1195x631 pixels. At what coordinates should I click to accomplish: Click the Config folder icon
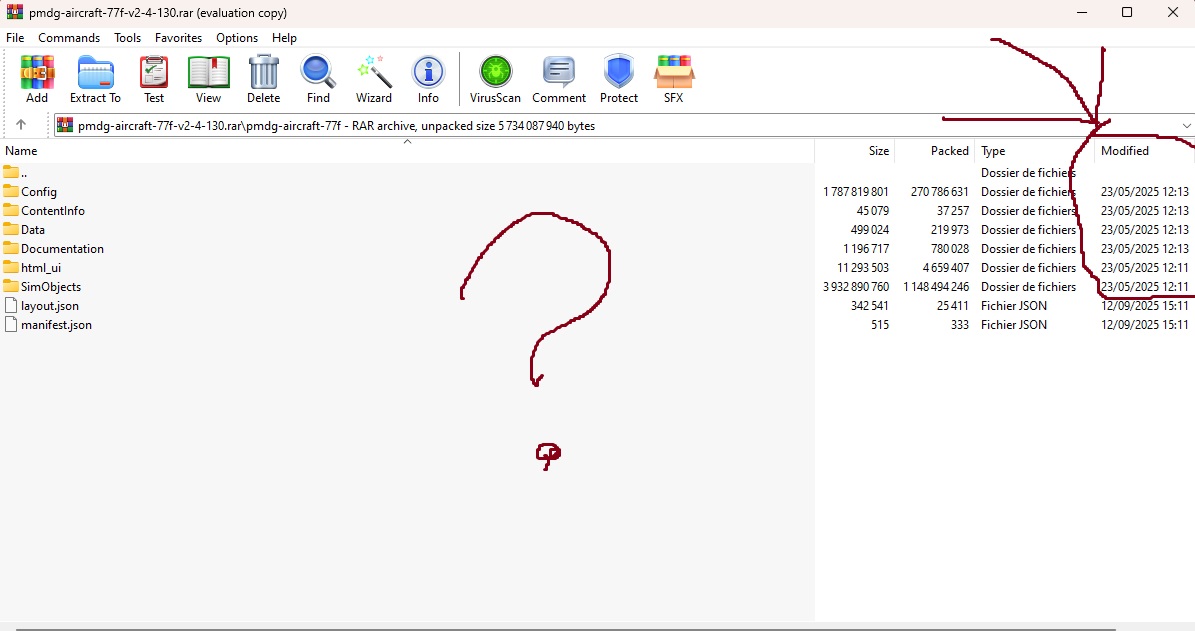[x=11, y=191]
